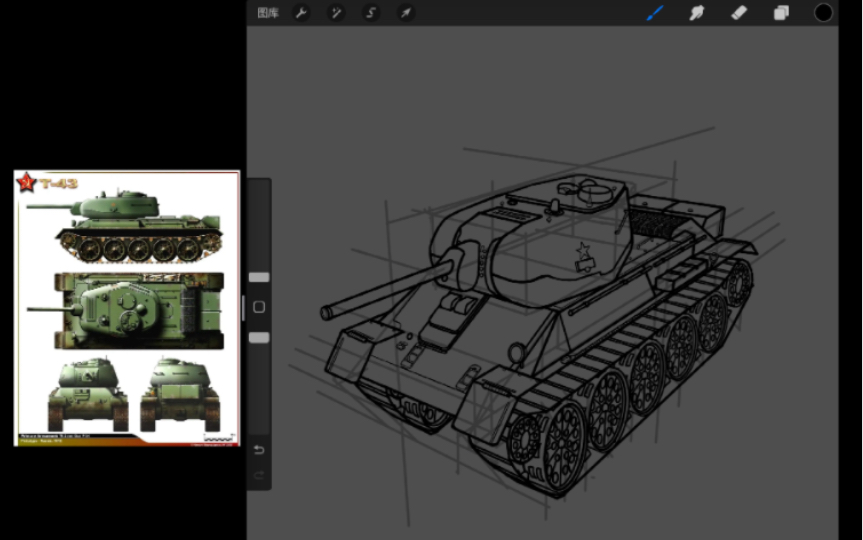Click the Redo arrow in sidebar

[259, 474]
